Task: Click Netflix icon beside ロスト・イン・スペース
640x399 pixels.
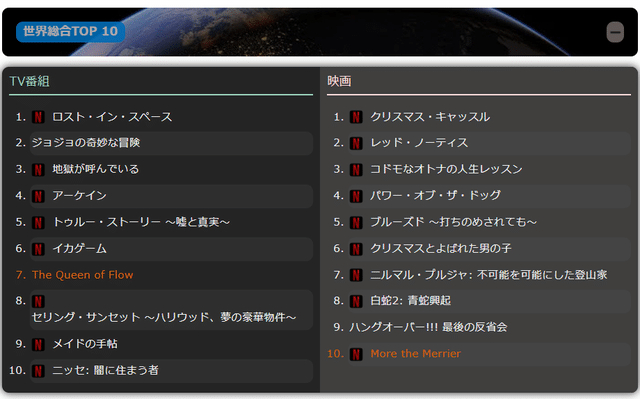Action: (38, 117)
